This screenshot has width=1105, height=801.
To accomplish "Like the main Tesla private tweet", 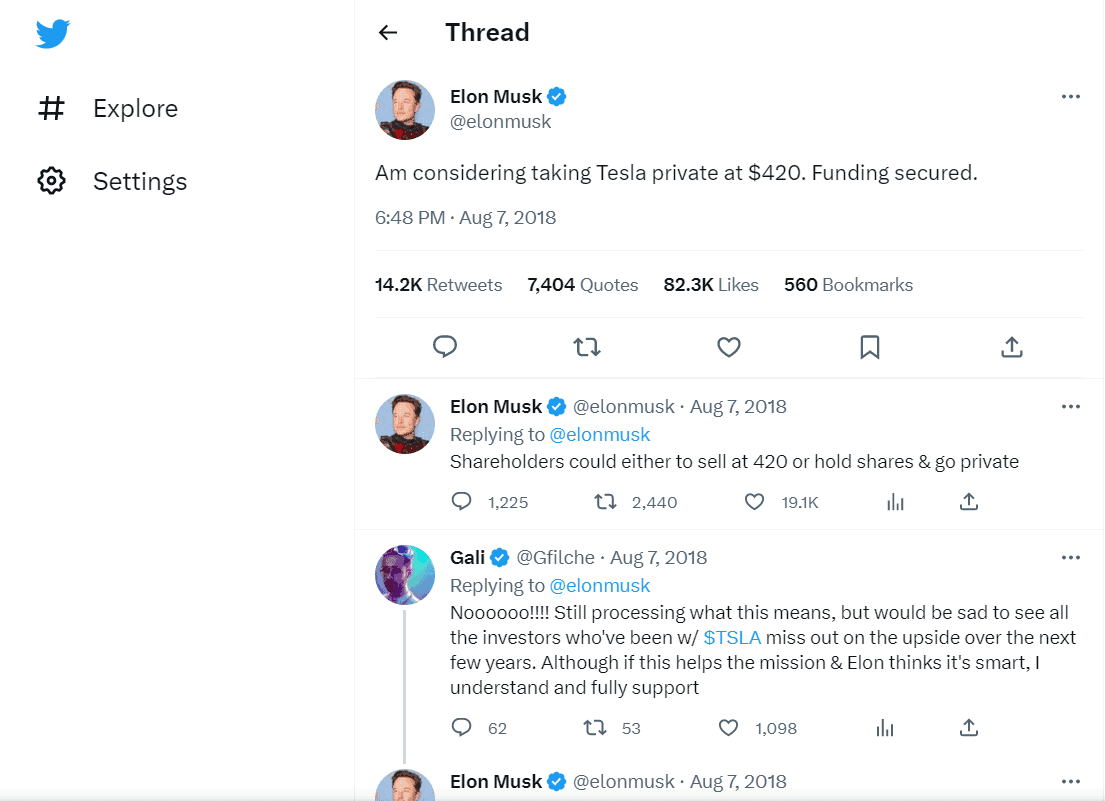I will coord(729,347).
